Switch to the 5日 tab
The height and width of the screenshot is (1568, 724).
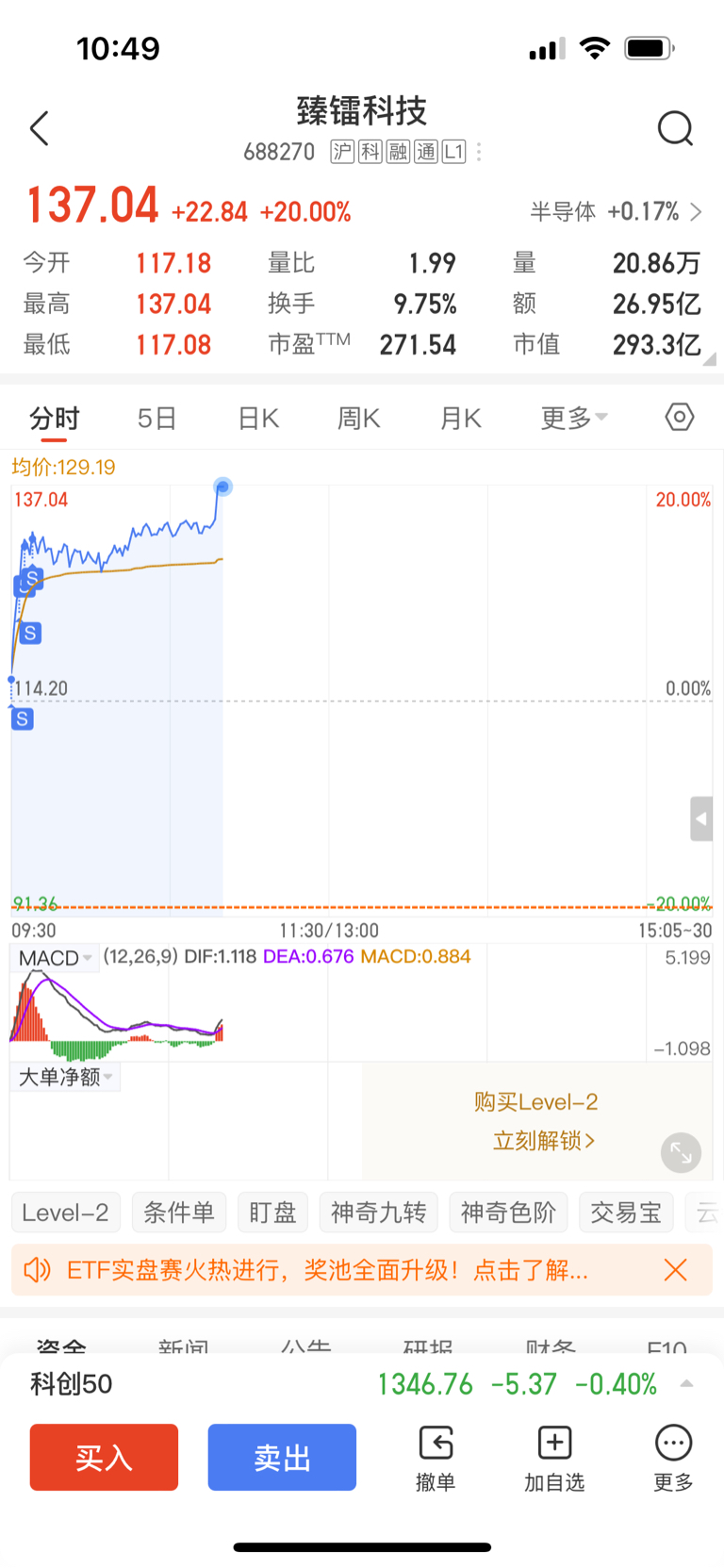(x=156, y=418)
